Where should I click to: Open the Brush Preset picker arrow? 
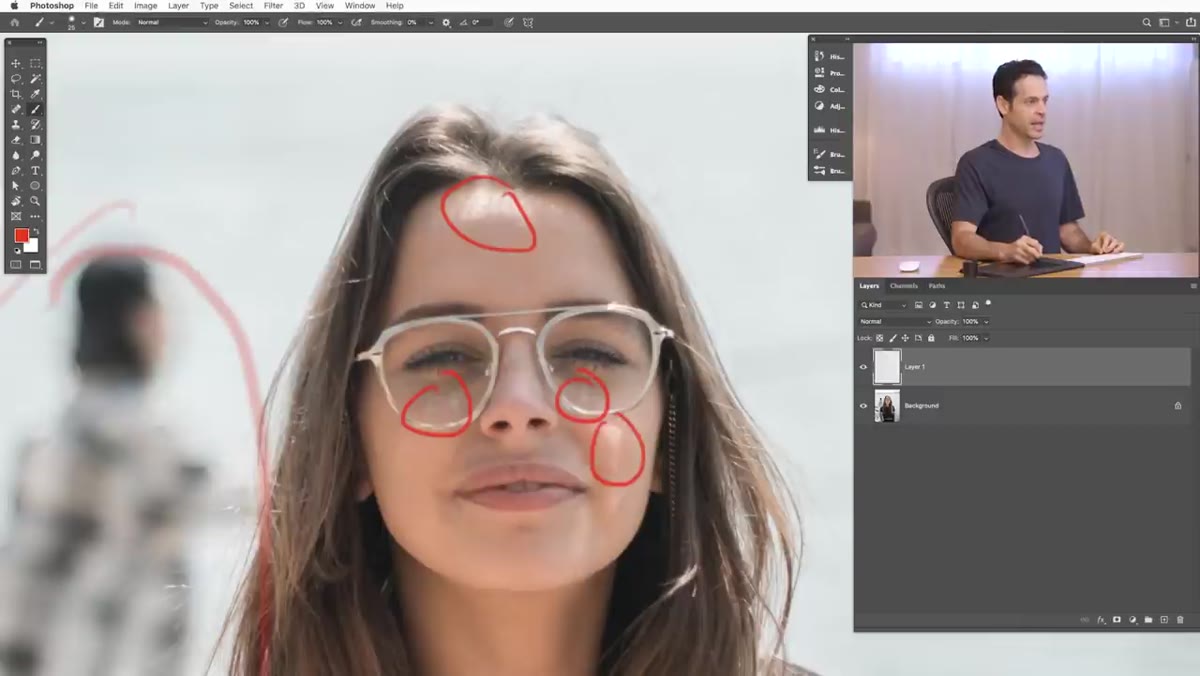point(83,22)
